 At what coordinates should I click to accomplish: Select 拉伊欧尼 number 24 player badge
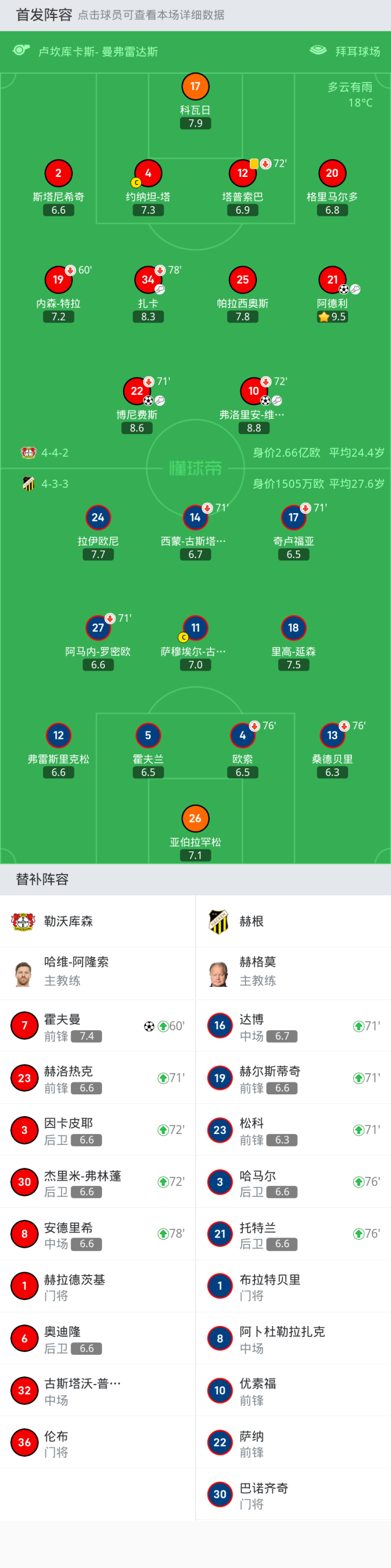pyautogui.click(x=98, y=518)
